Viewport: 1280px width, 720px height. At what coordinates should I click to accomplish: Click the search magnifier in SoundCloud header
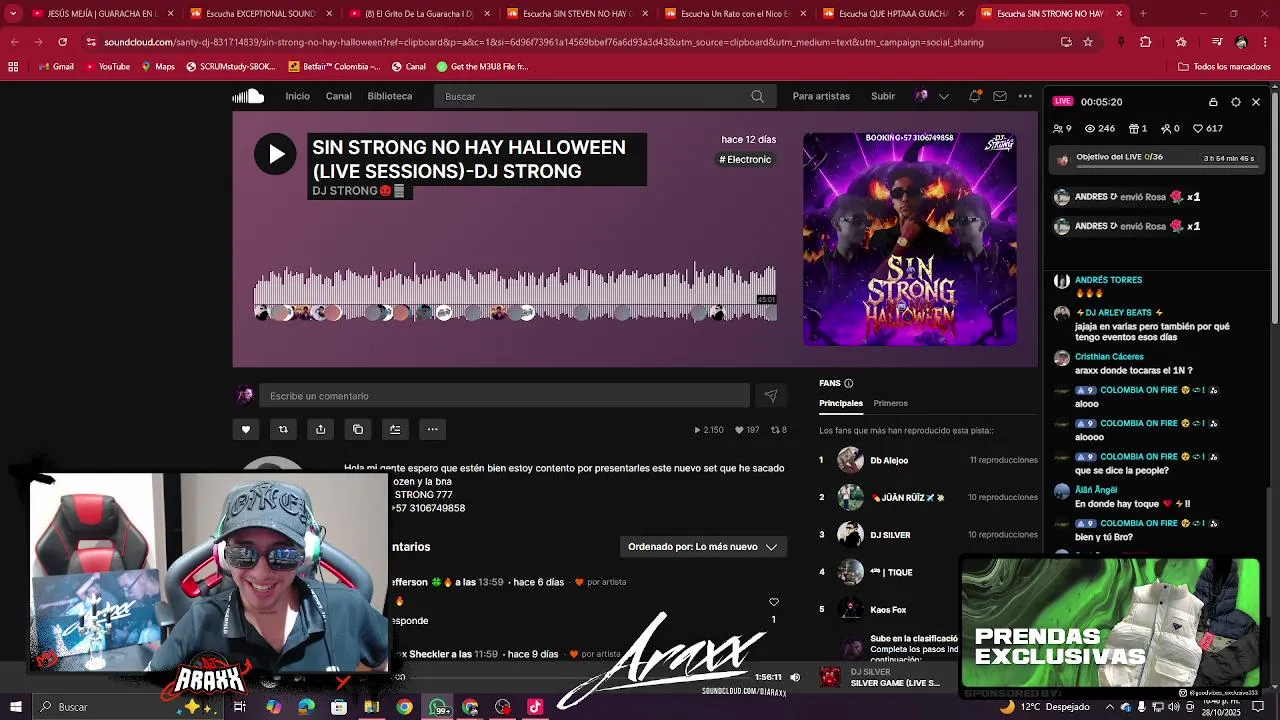point(757,96)
